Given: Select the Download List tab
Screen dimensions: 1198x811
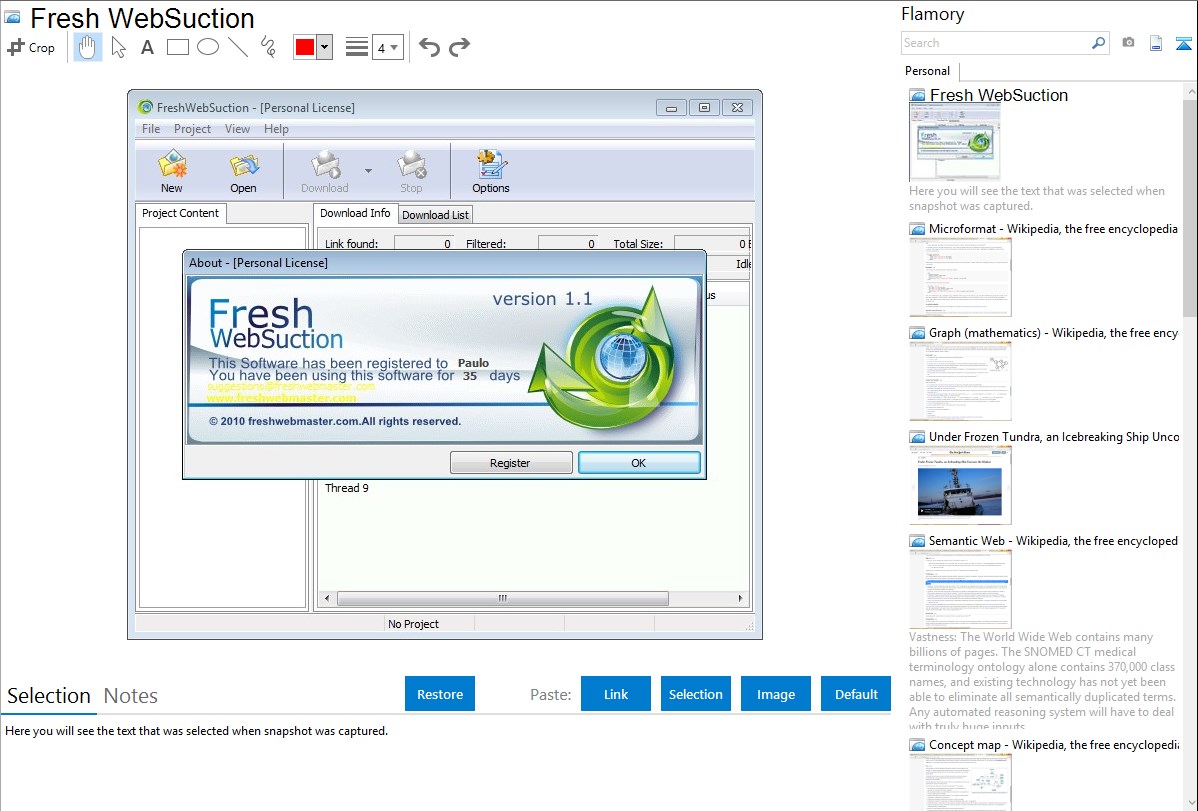Looking at the screenshot, I should point(435,215).
